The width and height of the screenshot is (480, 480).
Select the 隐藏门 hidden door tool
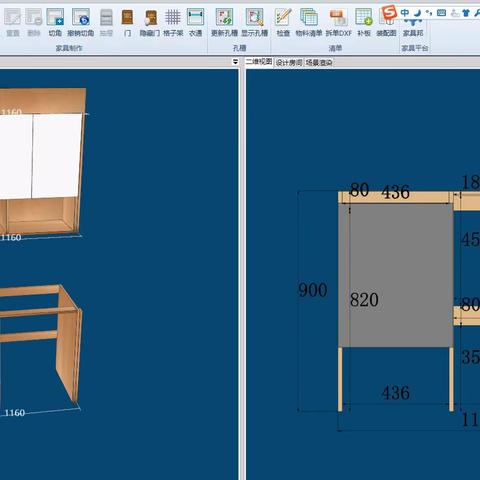(x=150, y=22)
